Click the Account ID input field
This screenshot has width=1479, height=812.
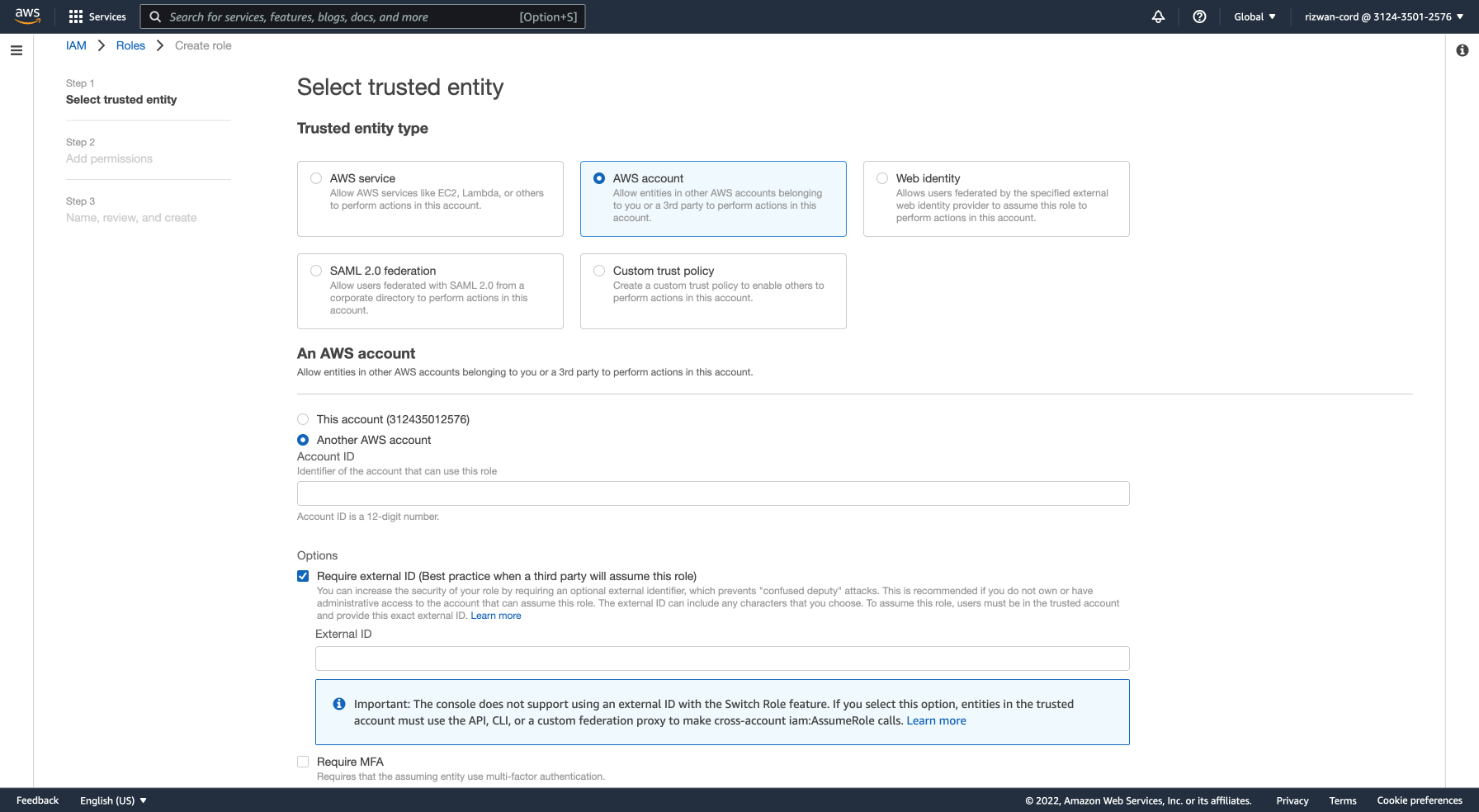(x=713, y=493)
